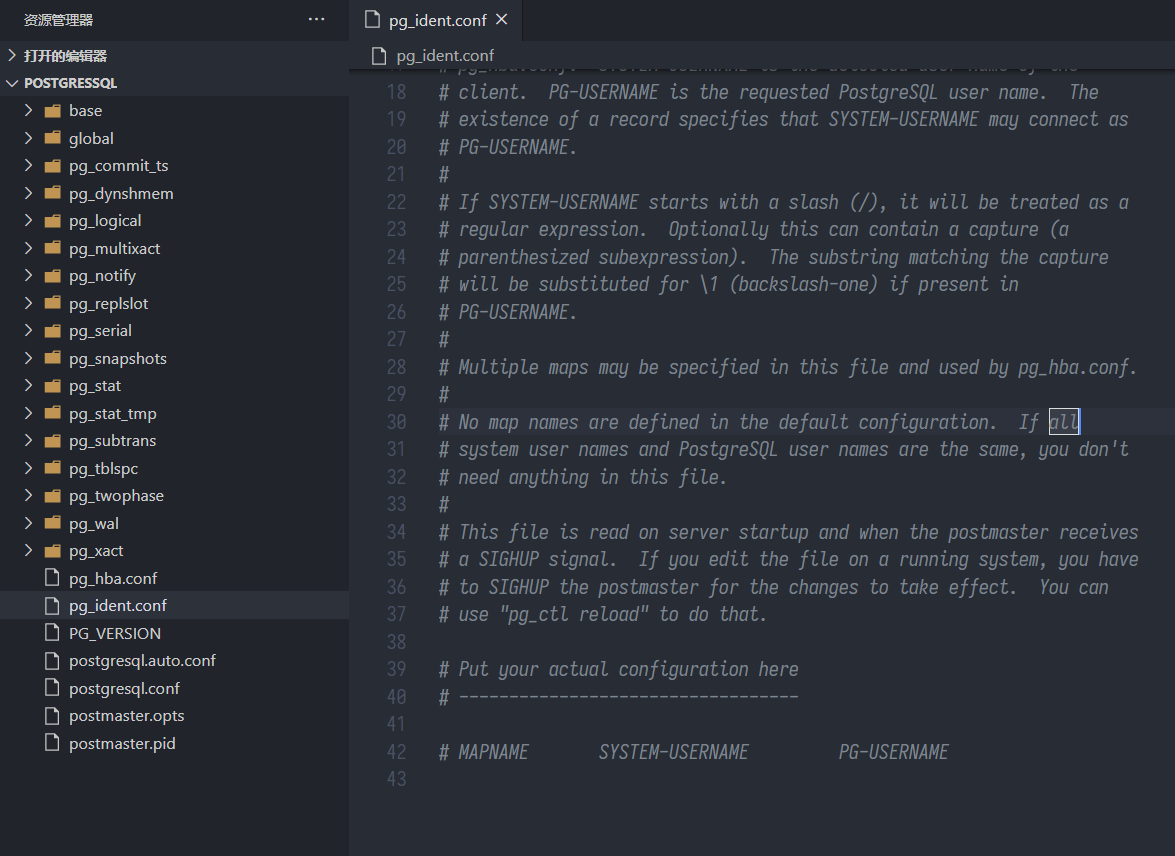This screenshot has height=856, width=1175.
Task: Expand the global folder arrow
Action: (x=29, y=138)
